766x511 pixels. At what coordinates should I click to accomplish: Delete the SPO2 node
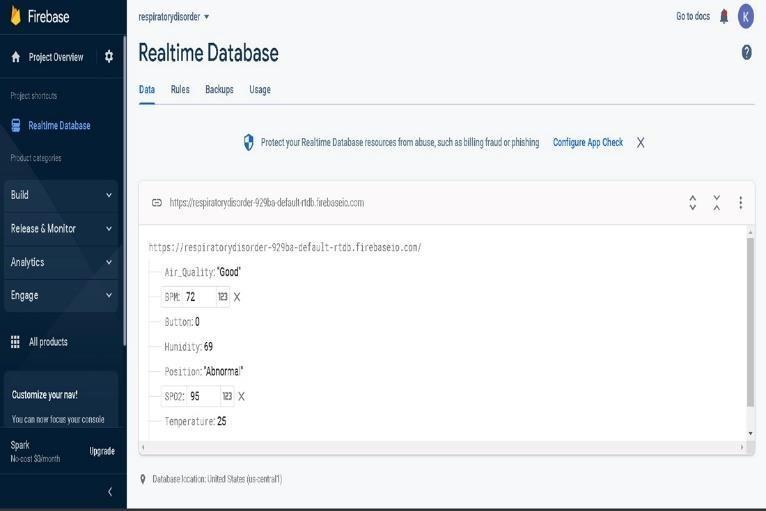(241, 396)
